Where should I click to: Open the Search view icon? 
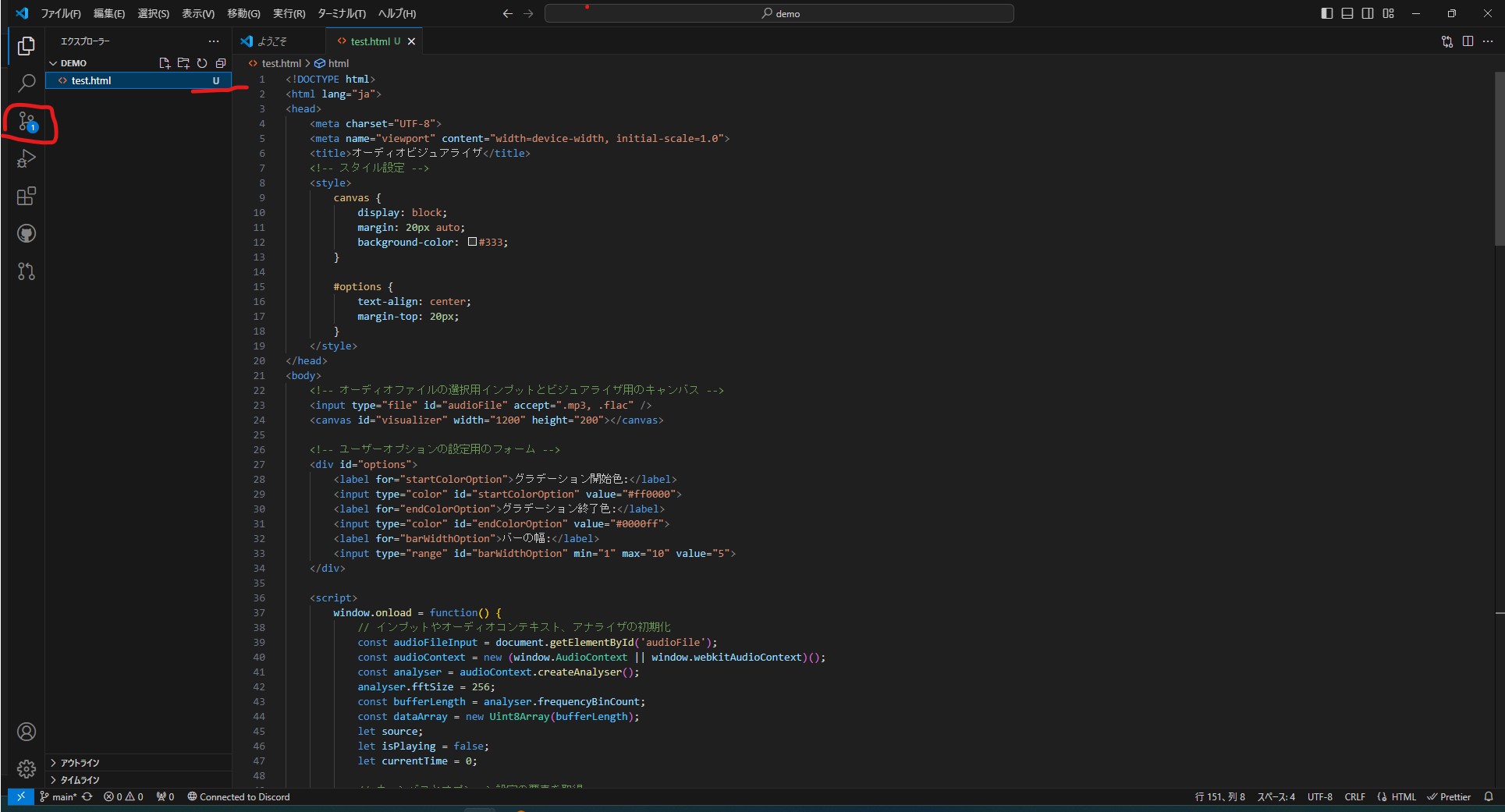(27, 83)
